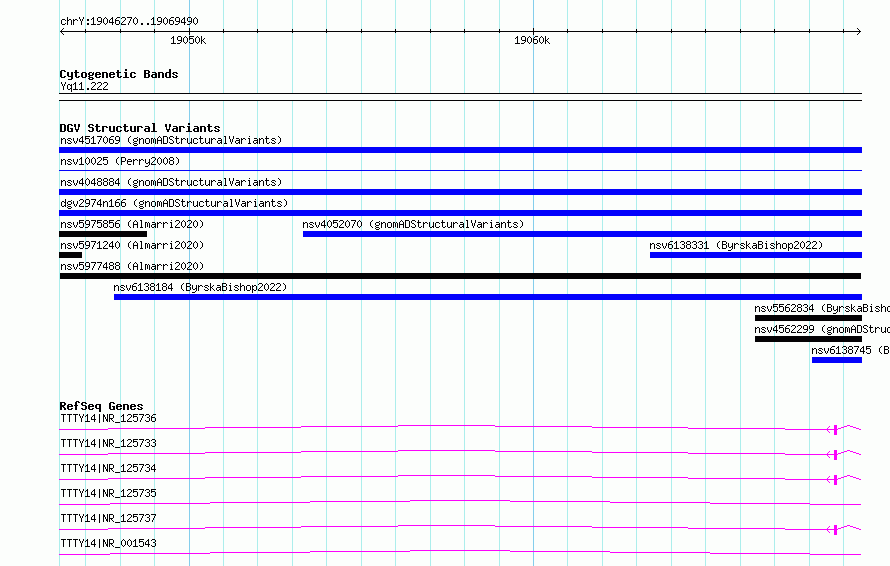Click the short black nsv5975856 variant bar
The width and height of the screenshot is (890, 566).
click(103, 234)
